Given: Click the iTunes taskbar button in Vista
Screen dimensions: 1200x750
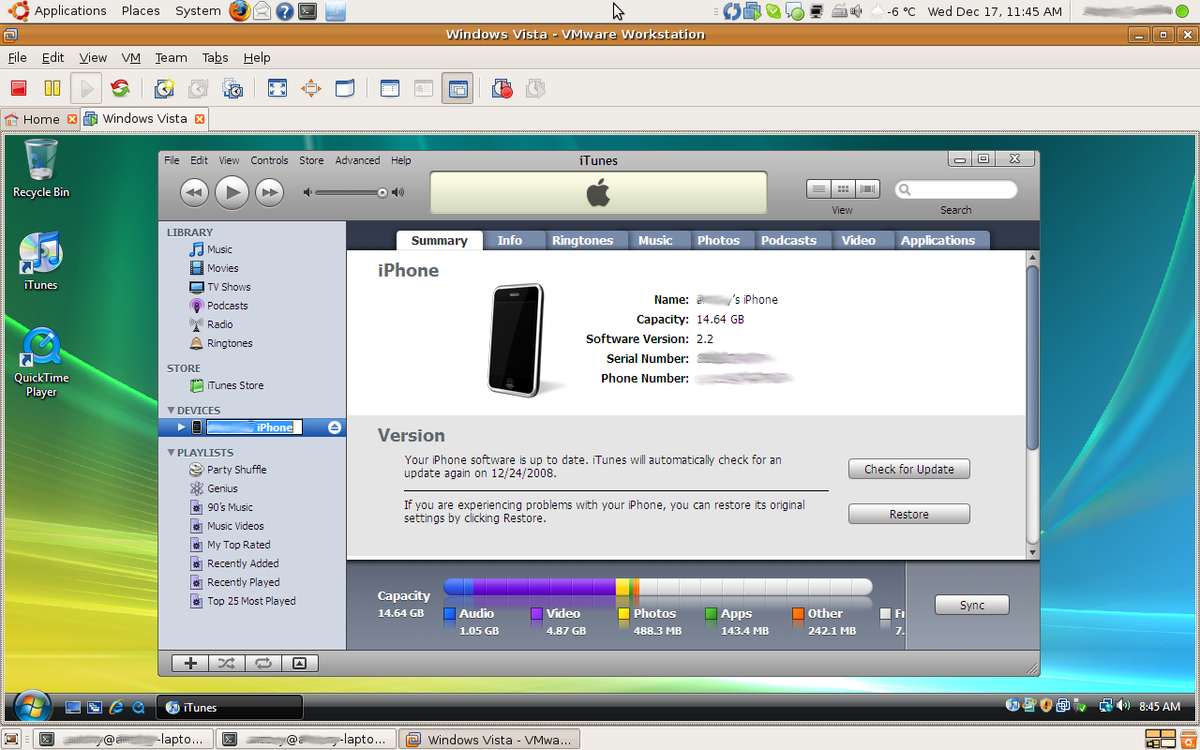Looking at the screenshot, I should click(230, 707).
